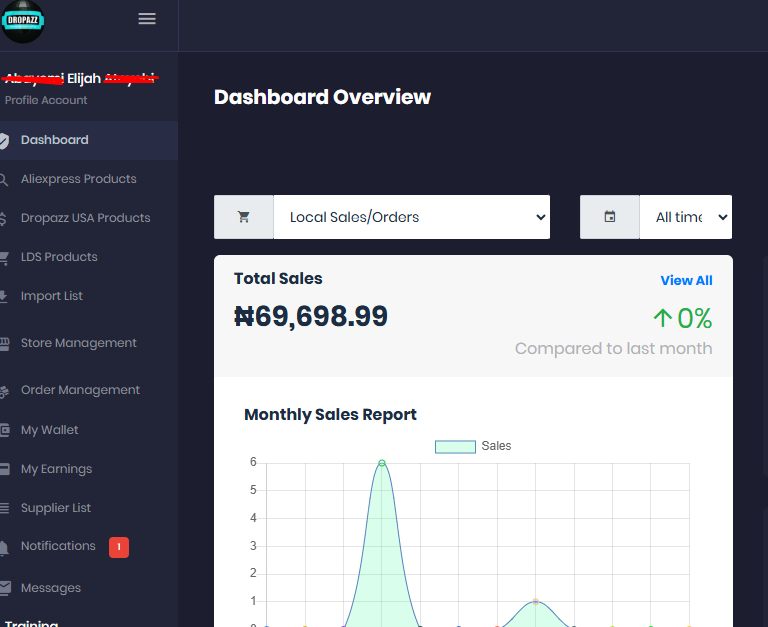Image resolution: width=768 pixels, height=627 pixels.
Task: Toggle the Sales legend in chart
Action: pos(473,446)
